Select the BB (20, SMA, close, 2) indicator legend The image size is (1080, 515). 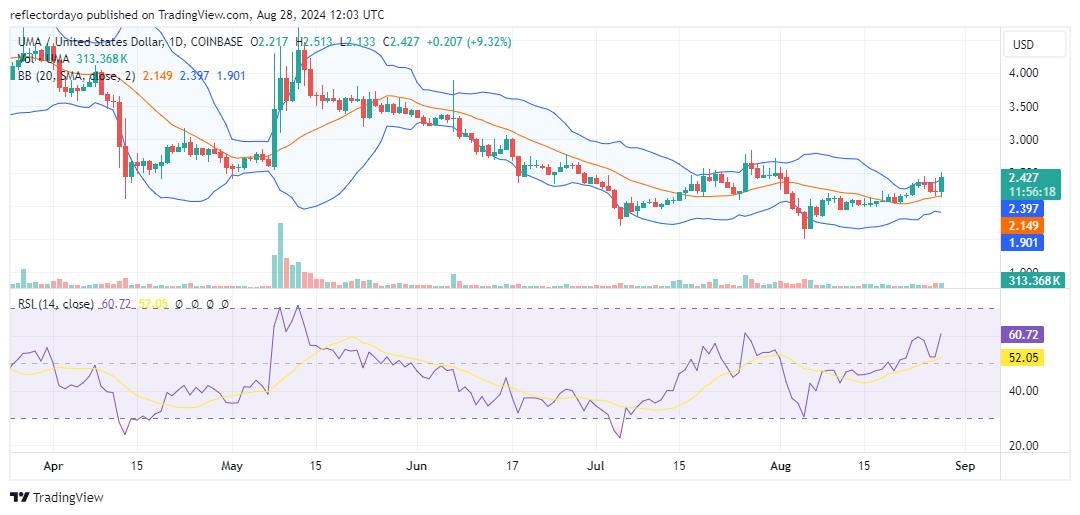coord(76,76)
